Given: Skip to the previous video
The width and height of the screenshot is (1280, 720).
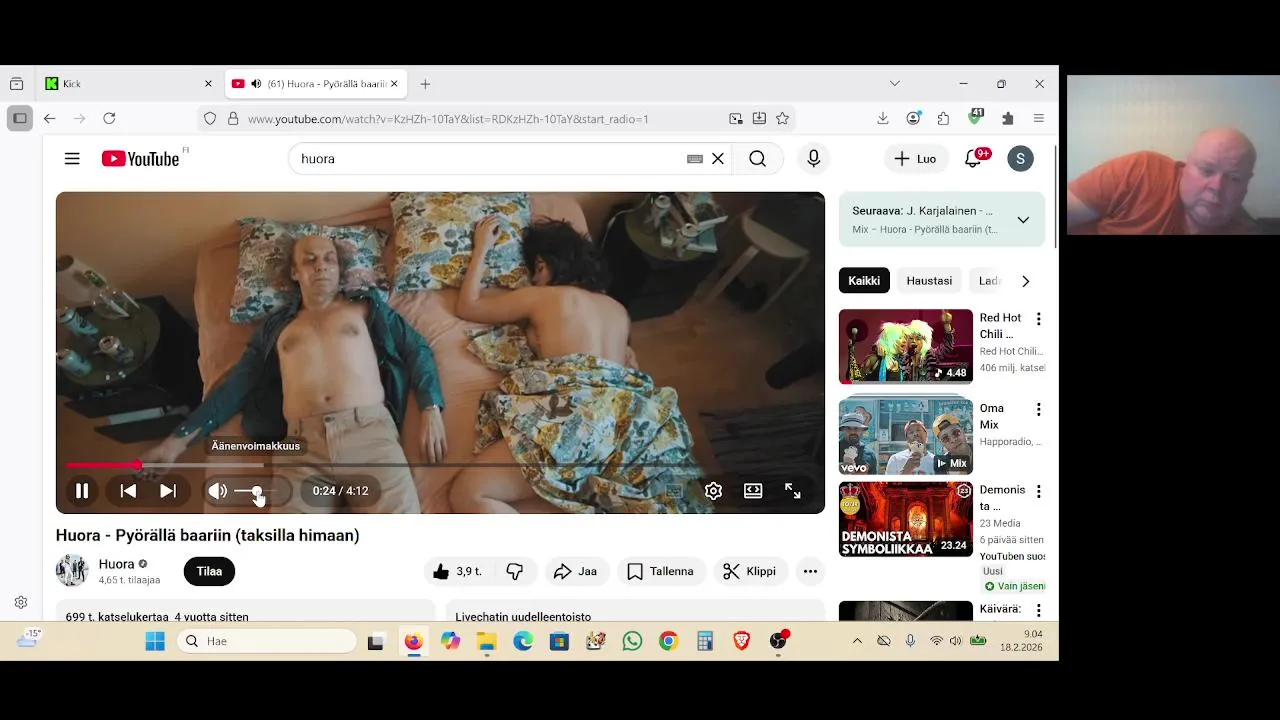Looking at the screenshot, I should (128, 491).
